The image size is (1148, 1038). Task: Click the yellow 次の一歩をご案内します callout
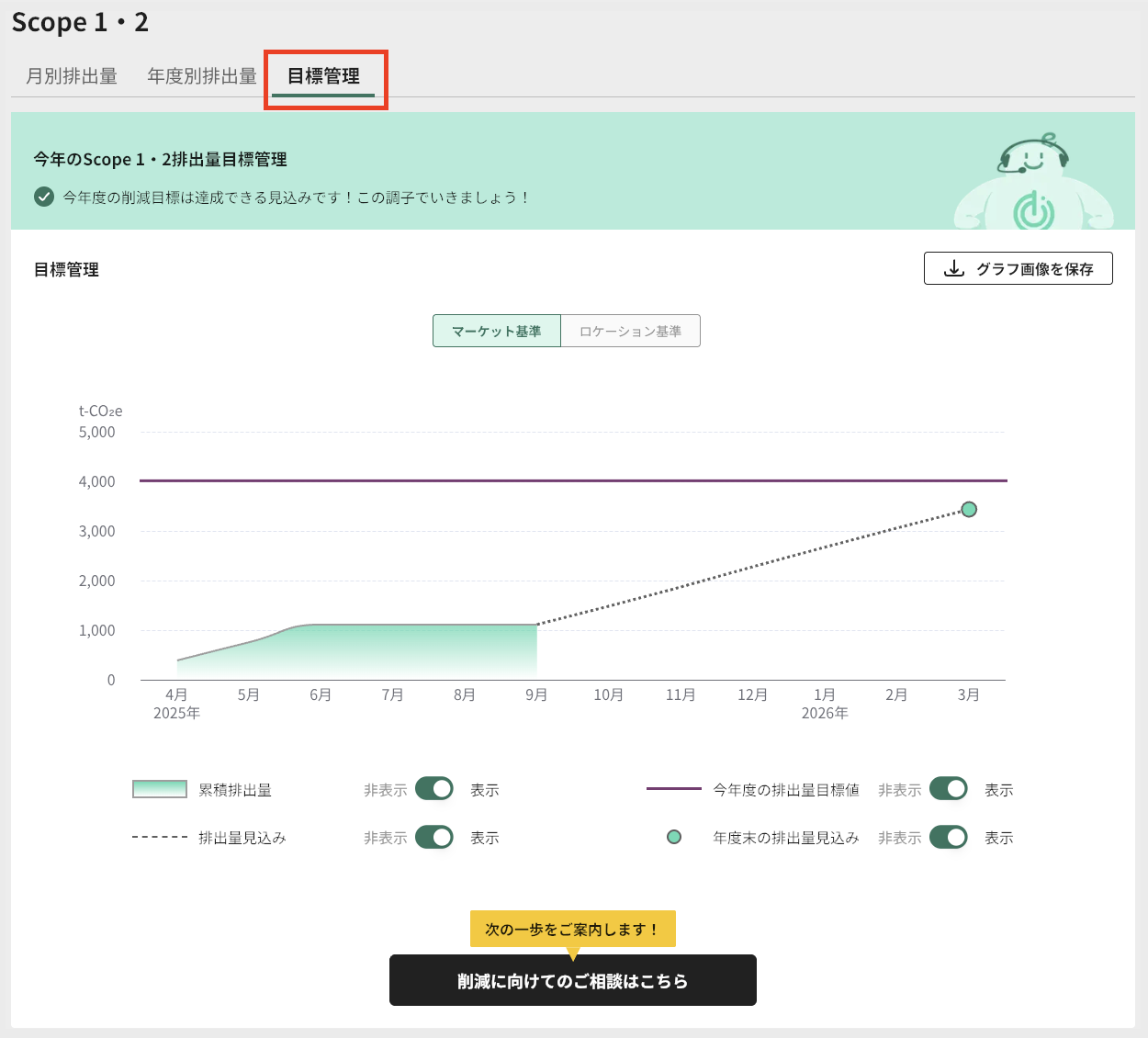coord(573,929)
